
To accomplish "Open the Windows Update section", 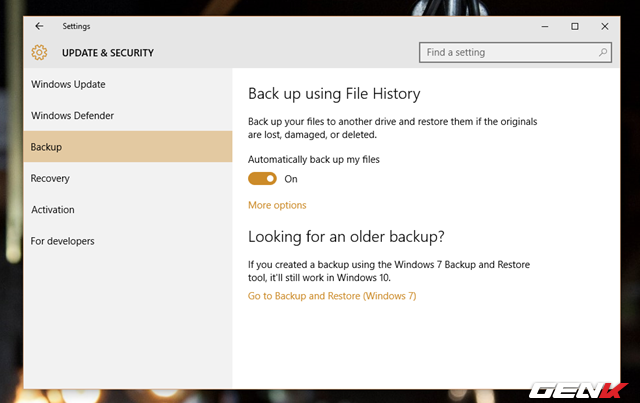I will [x=128, y=84].
